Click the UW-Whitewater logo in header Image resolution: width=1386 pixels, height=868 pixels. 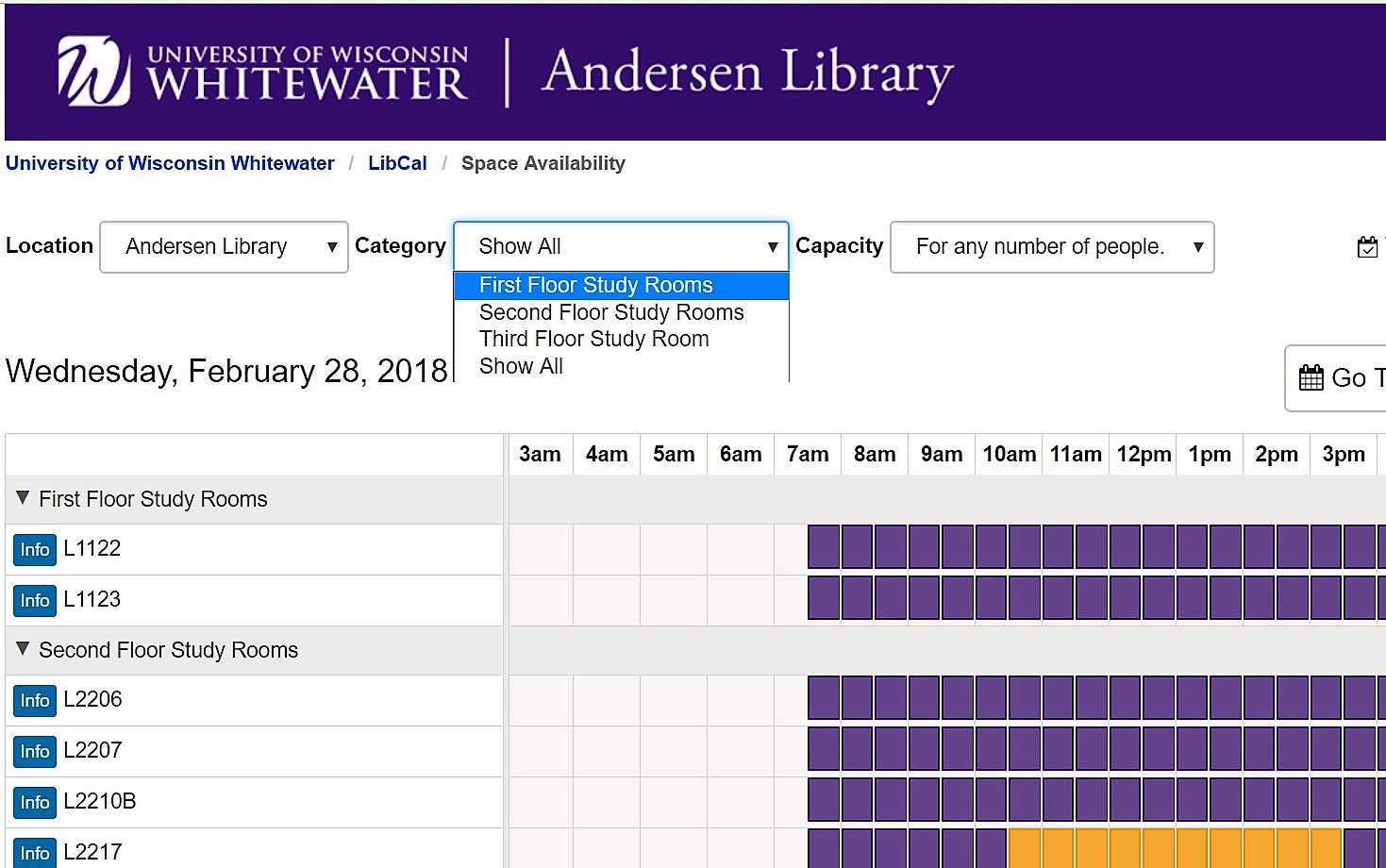coord(263,72)
